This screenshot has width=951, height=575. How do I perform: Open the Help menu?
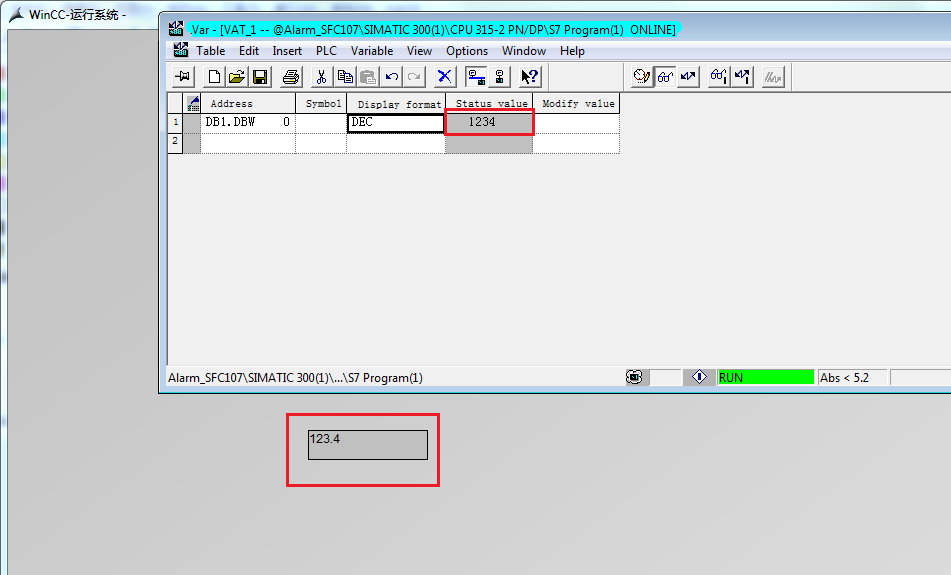click(572, 51)
